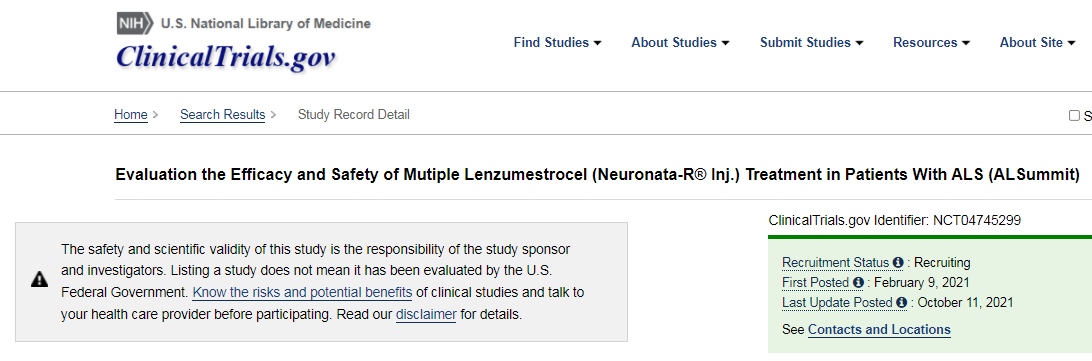The width and height of the screenshot is (1092, 361).
Task: Expand the Find Studies dropdown menu
Action: point(557,43)
